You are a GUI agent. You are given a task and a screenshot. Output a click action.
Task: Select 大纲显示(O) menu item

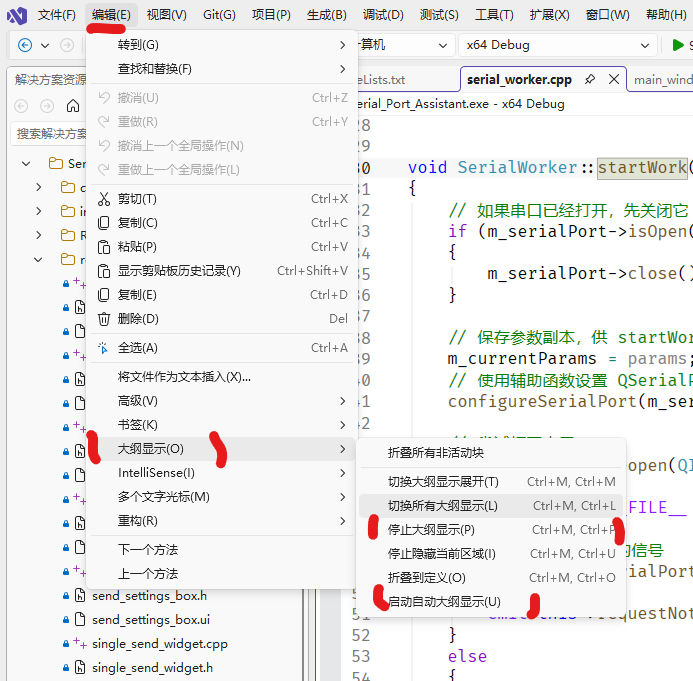point(222,449)
